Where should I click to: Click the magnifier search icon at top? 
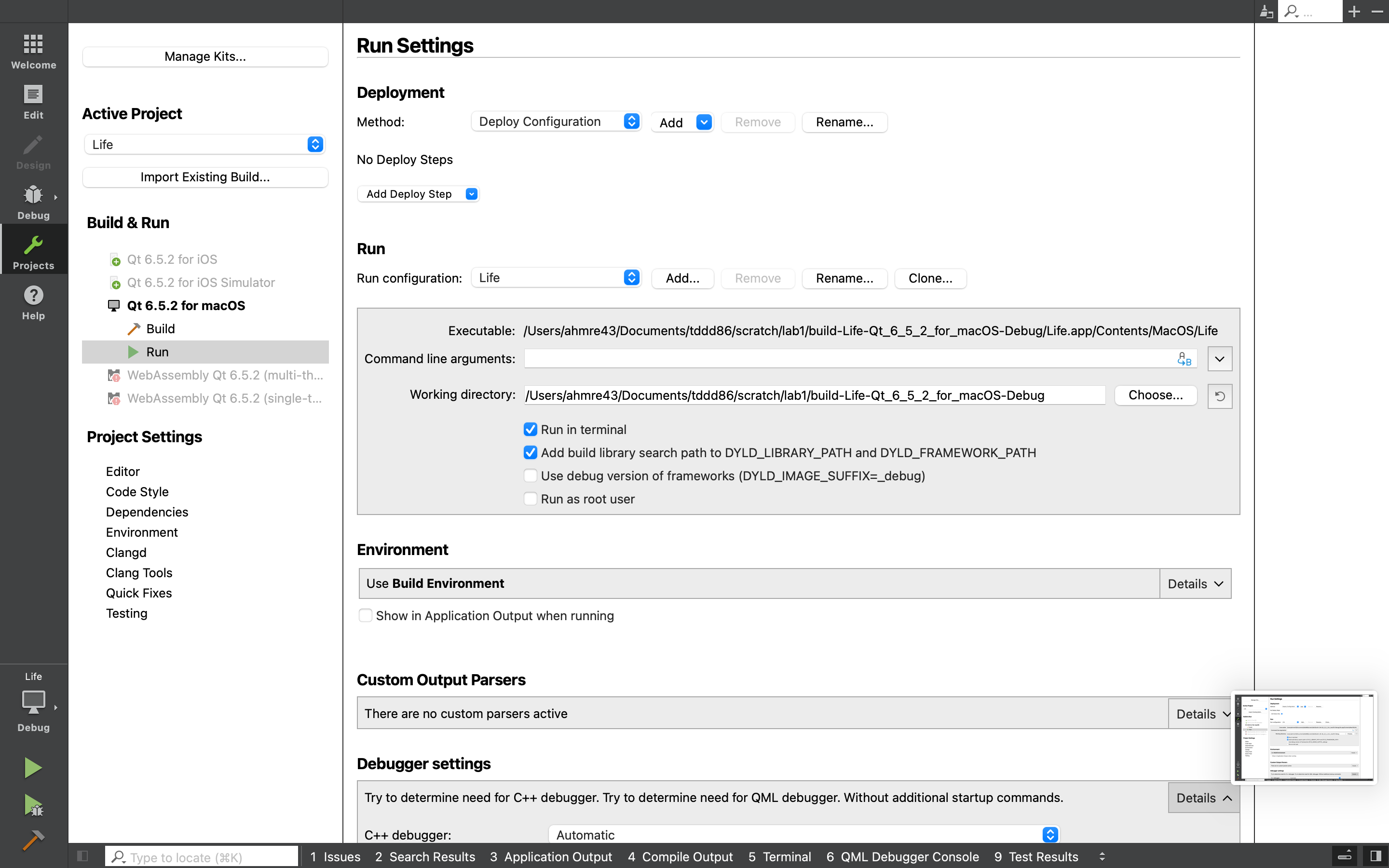pyautogui.click(x=1292, y=11)
